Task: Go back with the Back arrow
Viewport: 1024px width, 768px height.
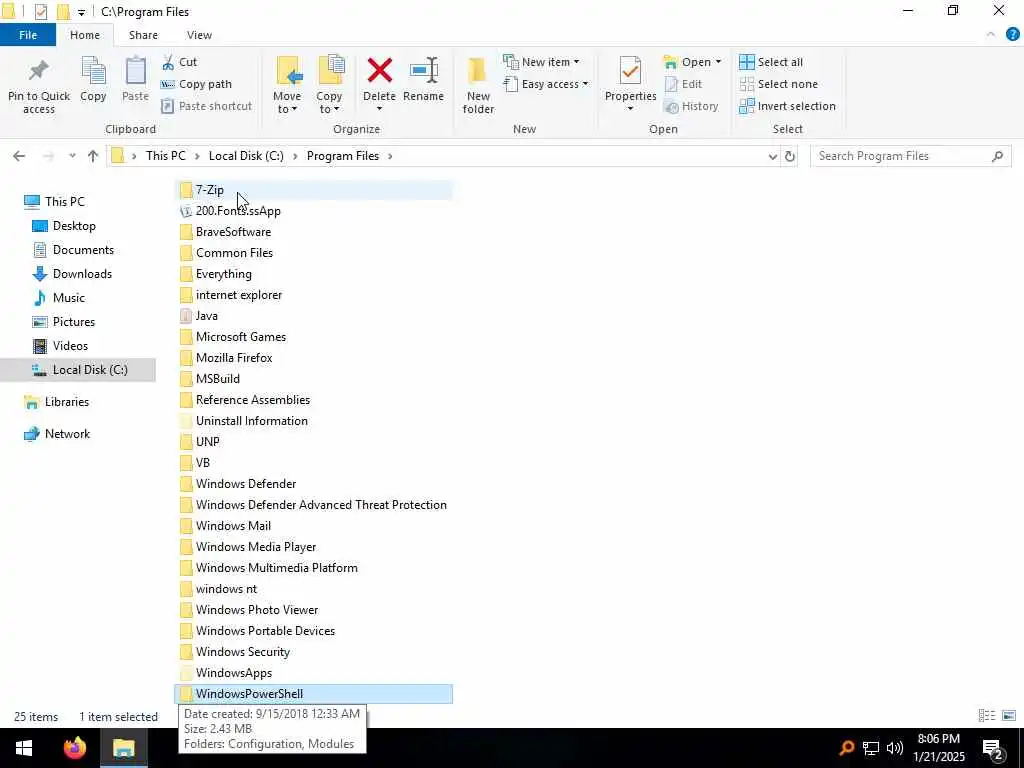Action: [19, 156]
